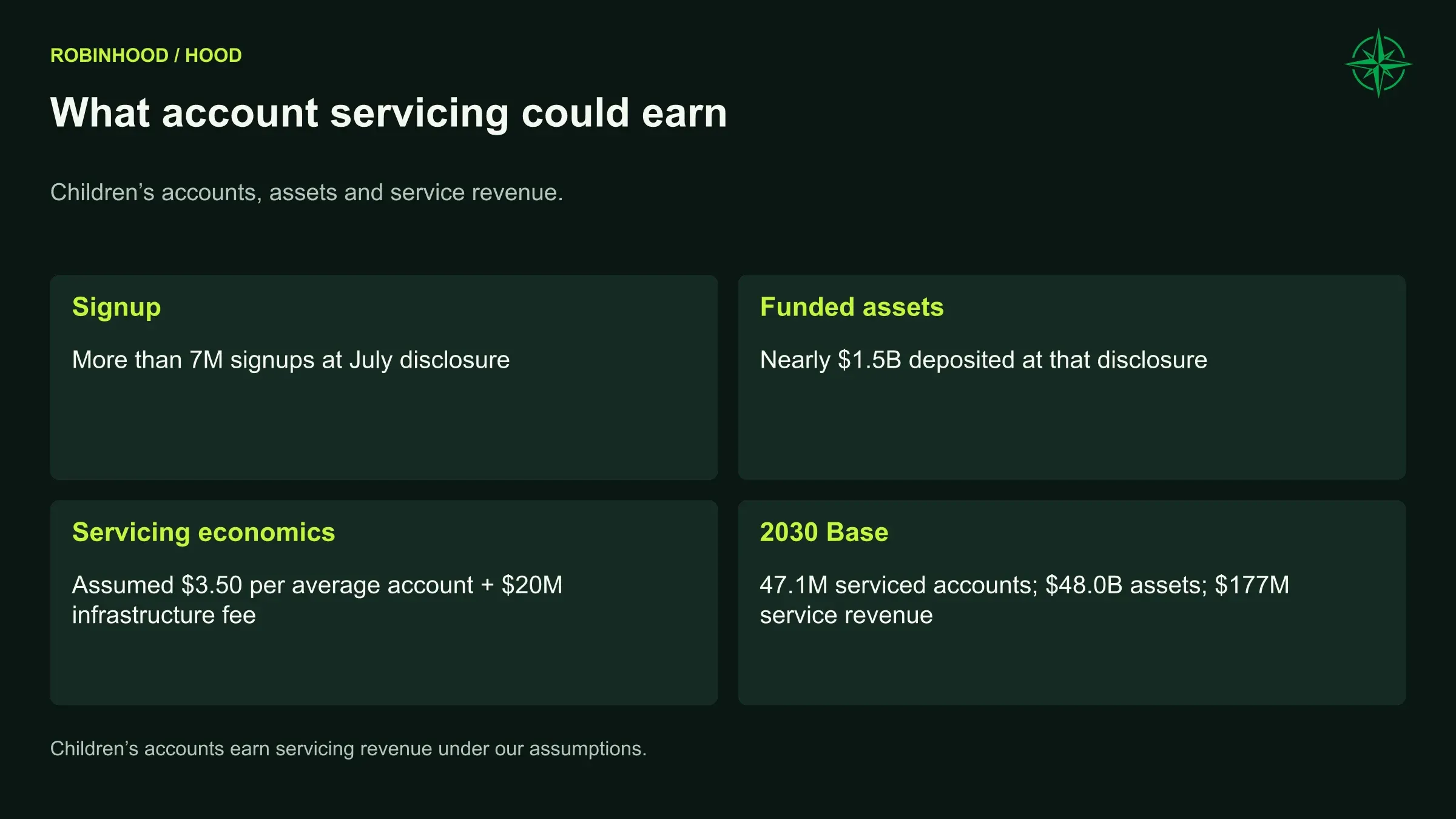Select the 7M signups text

coord(291,360)
